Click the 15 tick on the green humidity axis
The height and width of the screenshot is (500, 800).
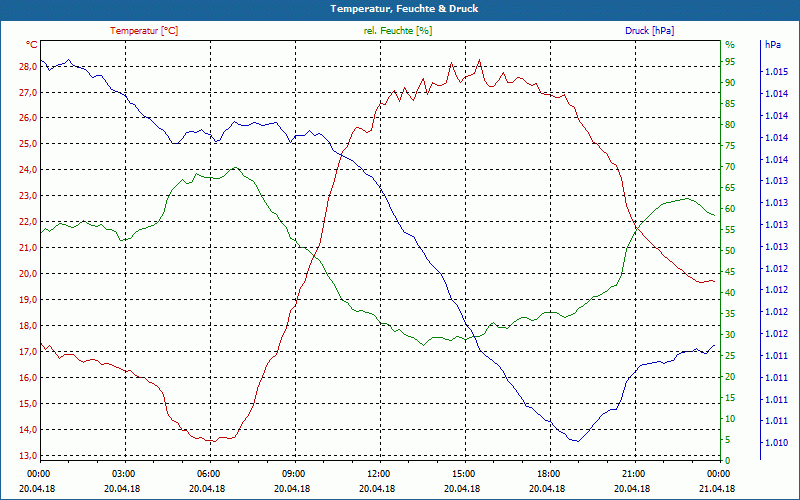pyautogui.click(x=730, y=398)
